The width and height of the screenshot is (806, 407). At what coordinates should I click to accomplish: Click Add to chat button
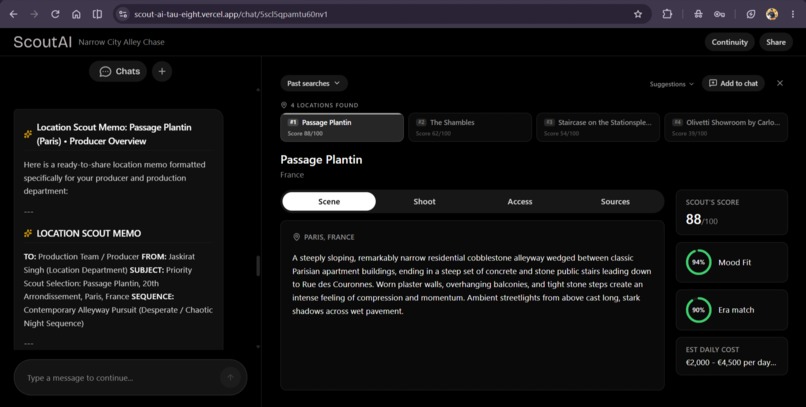pyautogui.click(x=733, y=83)
